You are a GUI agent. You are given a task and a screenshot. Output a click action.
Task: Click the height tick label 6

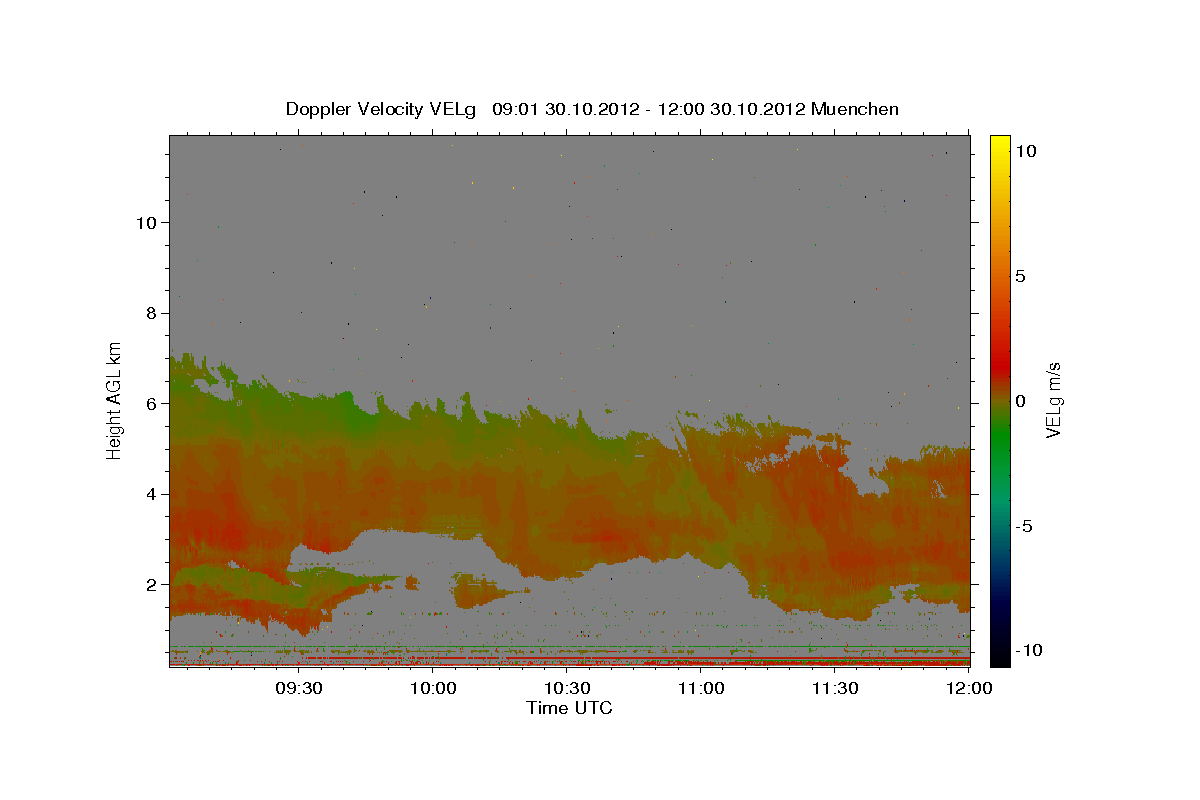(x=151, y=403)
